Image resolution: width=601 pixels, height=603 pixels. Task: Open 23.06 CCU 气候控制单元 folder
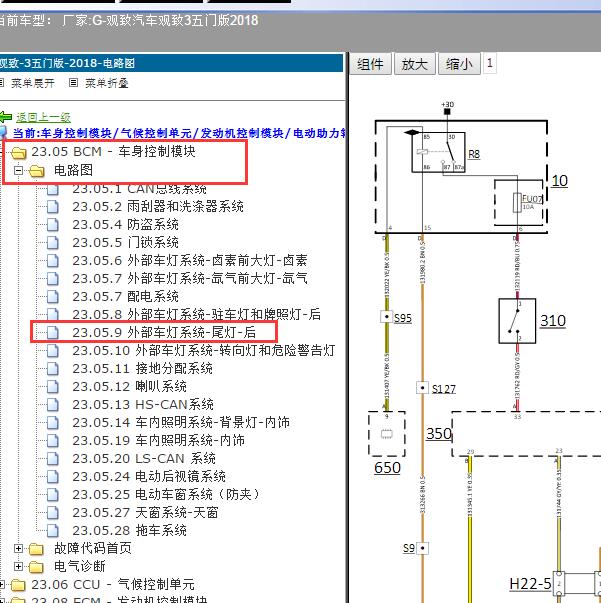coord(113,585)
